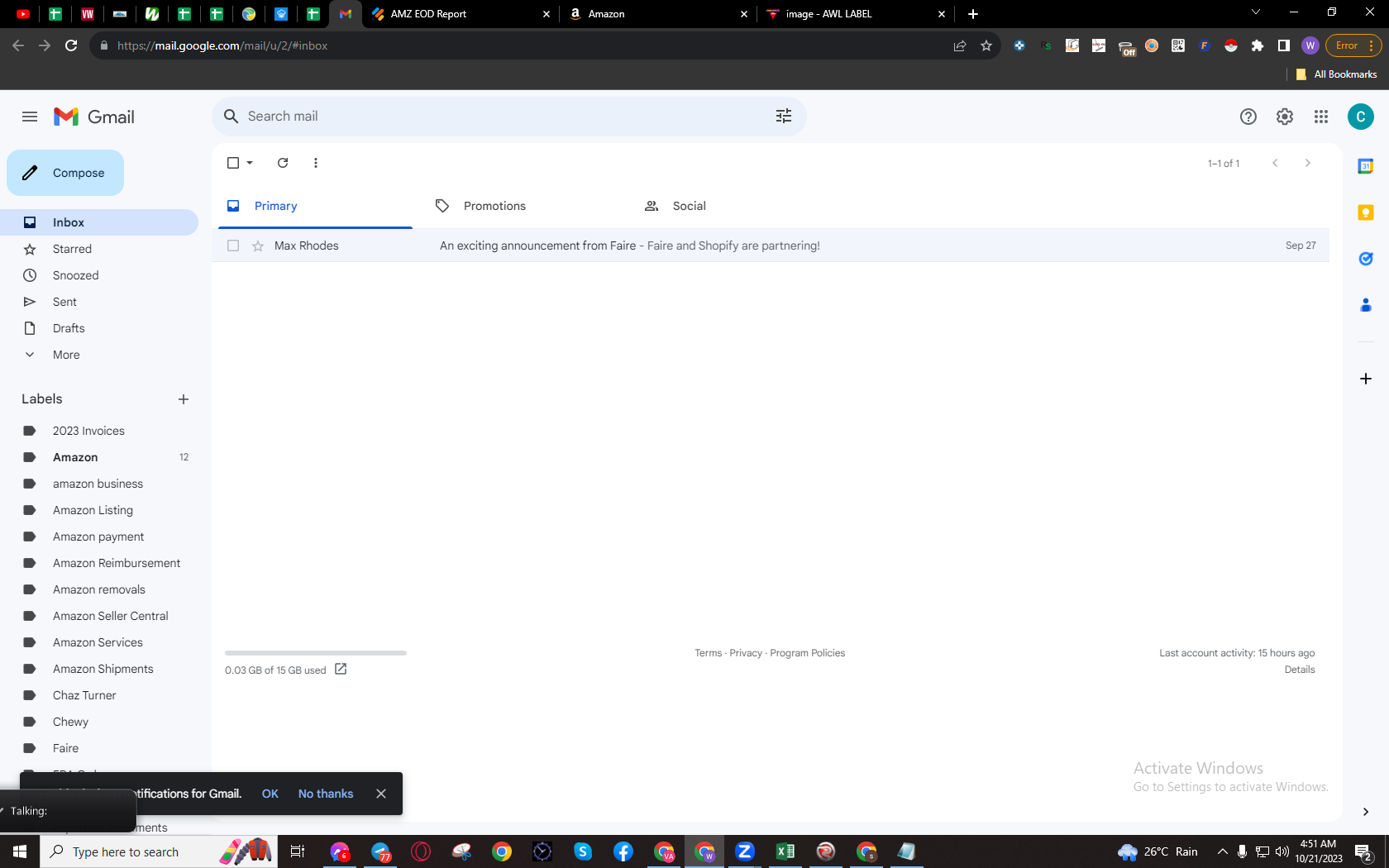Switch to the Primary tab
The image size is (1389, 868).
(x=315, y=206)
